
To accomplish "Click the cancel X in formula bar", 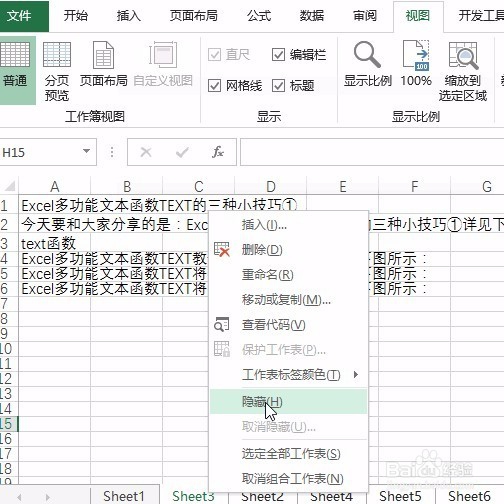I will tap(146, 152).
